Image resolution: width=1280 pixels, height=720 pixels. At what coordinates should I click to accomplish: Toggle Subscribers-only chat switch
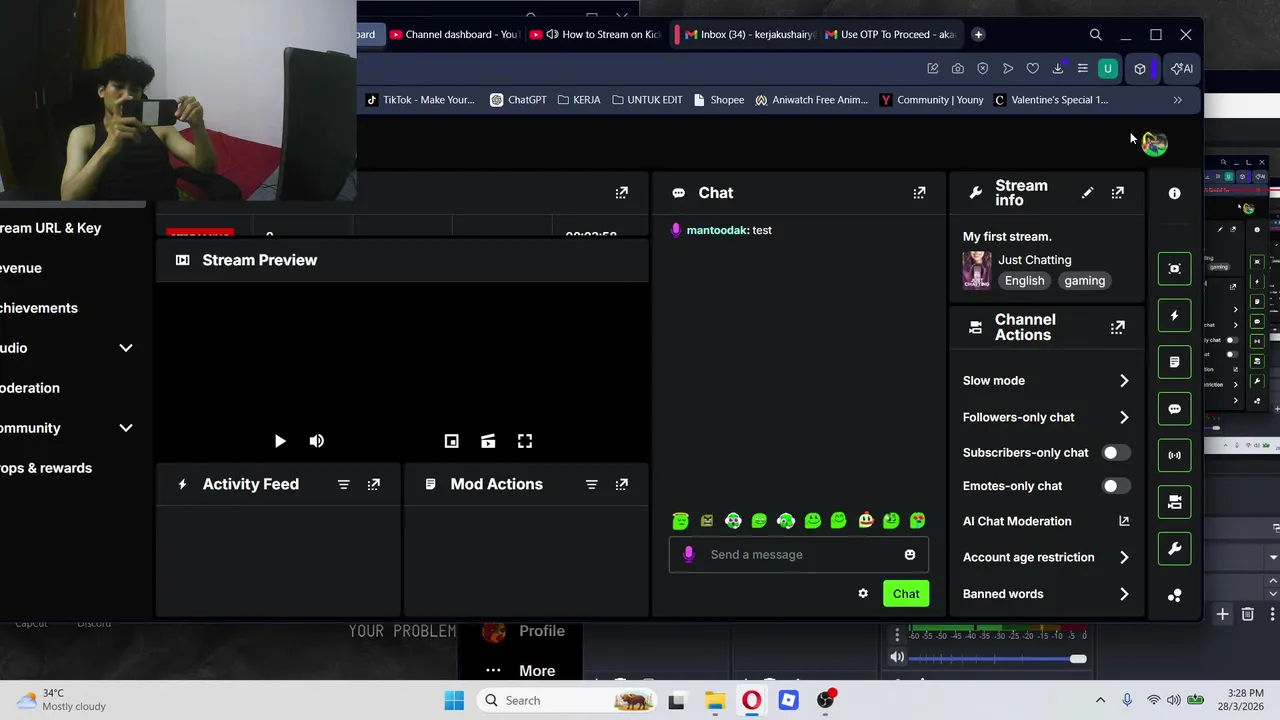click(x=1116, y=453)
